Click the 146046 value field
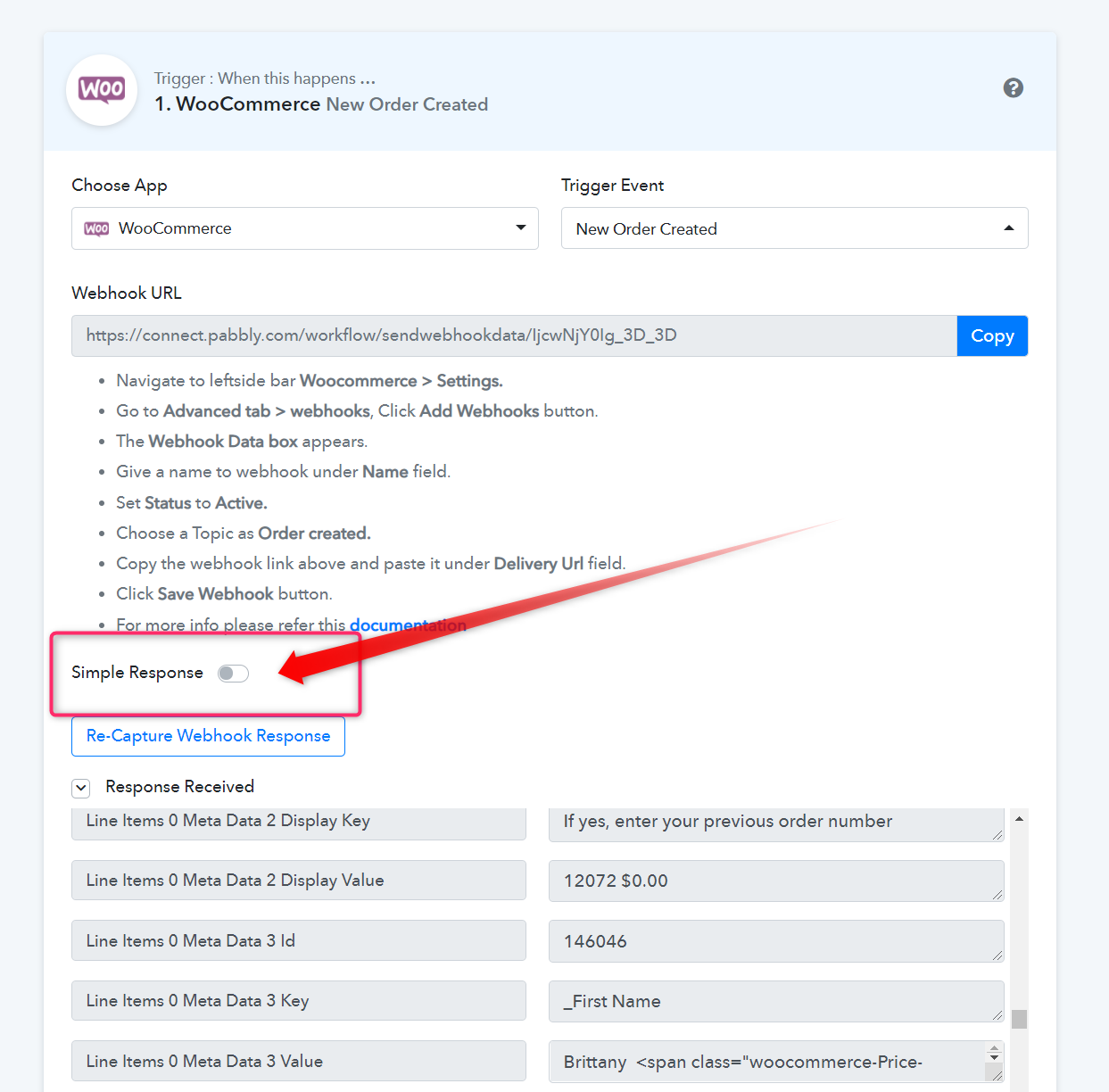Image resolution: width=1109 pixels, height=1092 pixels. (x=776, y=941)
